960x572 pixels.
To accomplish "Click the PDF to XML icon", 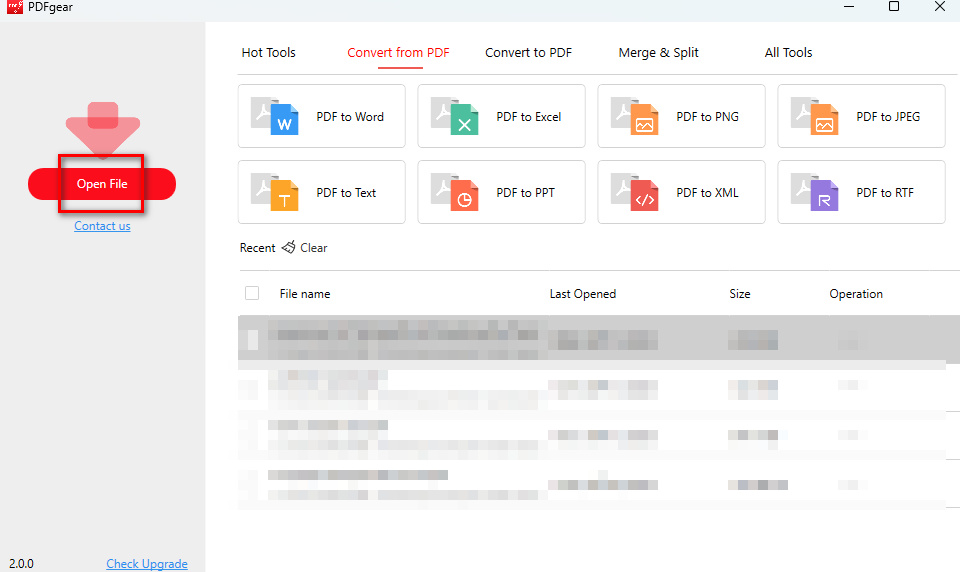I will coord(634,192).
